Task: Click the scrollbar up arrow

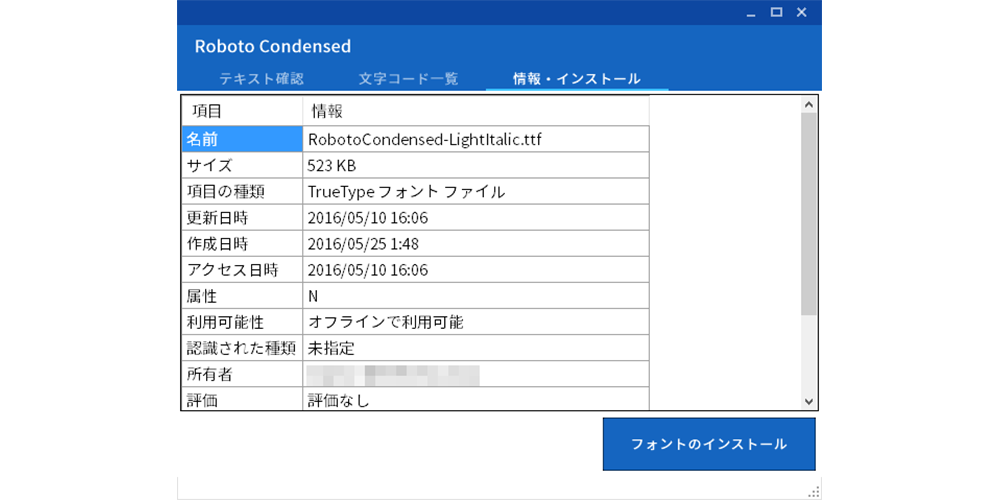Action: [x=809, y=105]
